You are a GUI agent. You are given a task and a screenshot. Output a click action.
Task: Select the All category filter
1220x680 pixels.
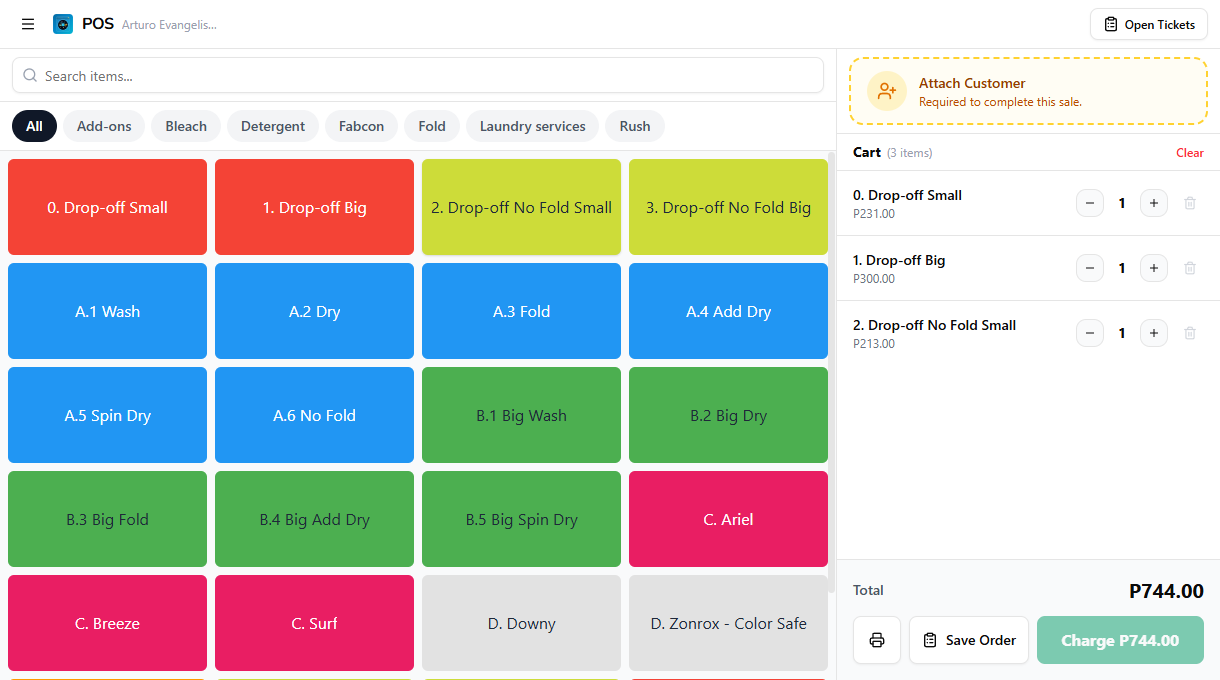(x=34, y=126)
